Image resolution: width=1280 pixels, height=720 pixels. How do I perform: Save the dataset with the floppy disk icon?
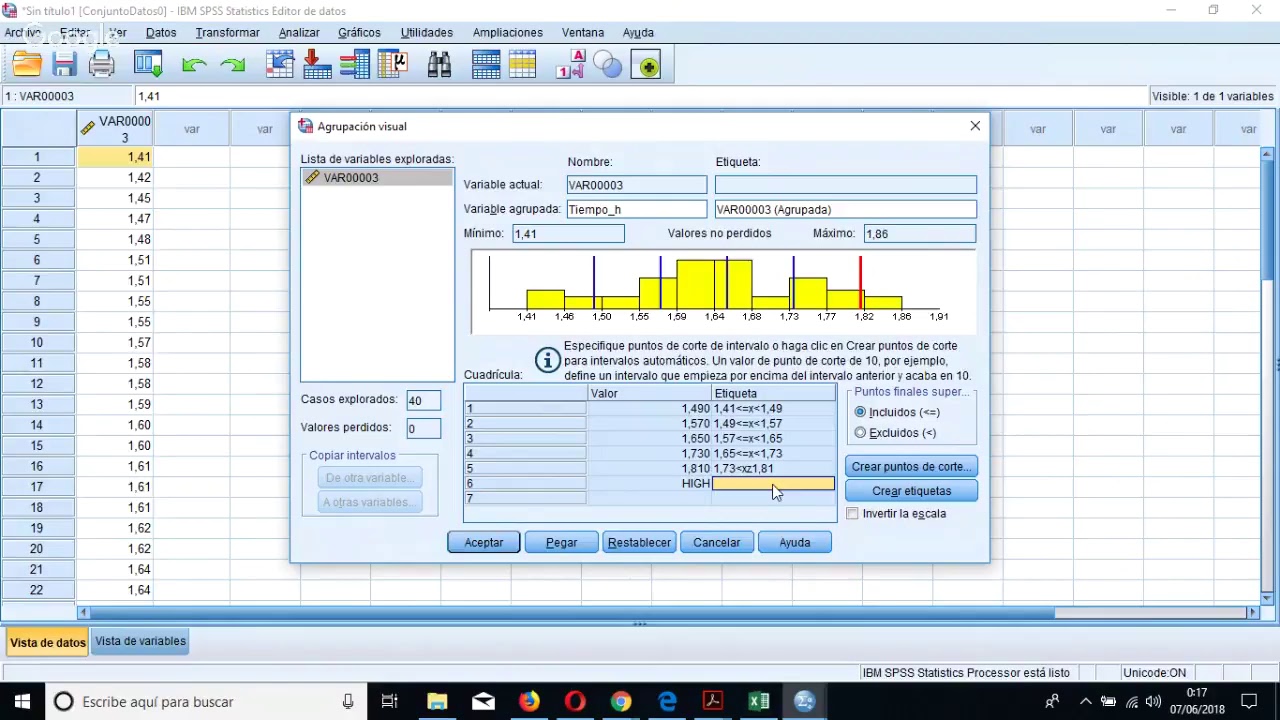point(64,65)
